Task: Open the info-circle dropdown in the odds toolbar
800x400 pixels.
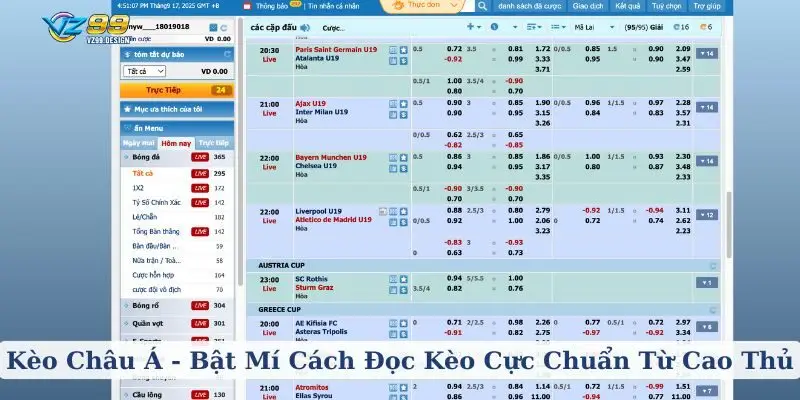Action: [503, 27]
